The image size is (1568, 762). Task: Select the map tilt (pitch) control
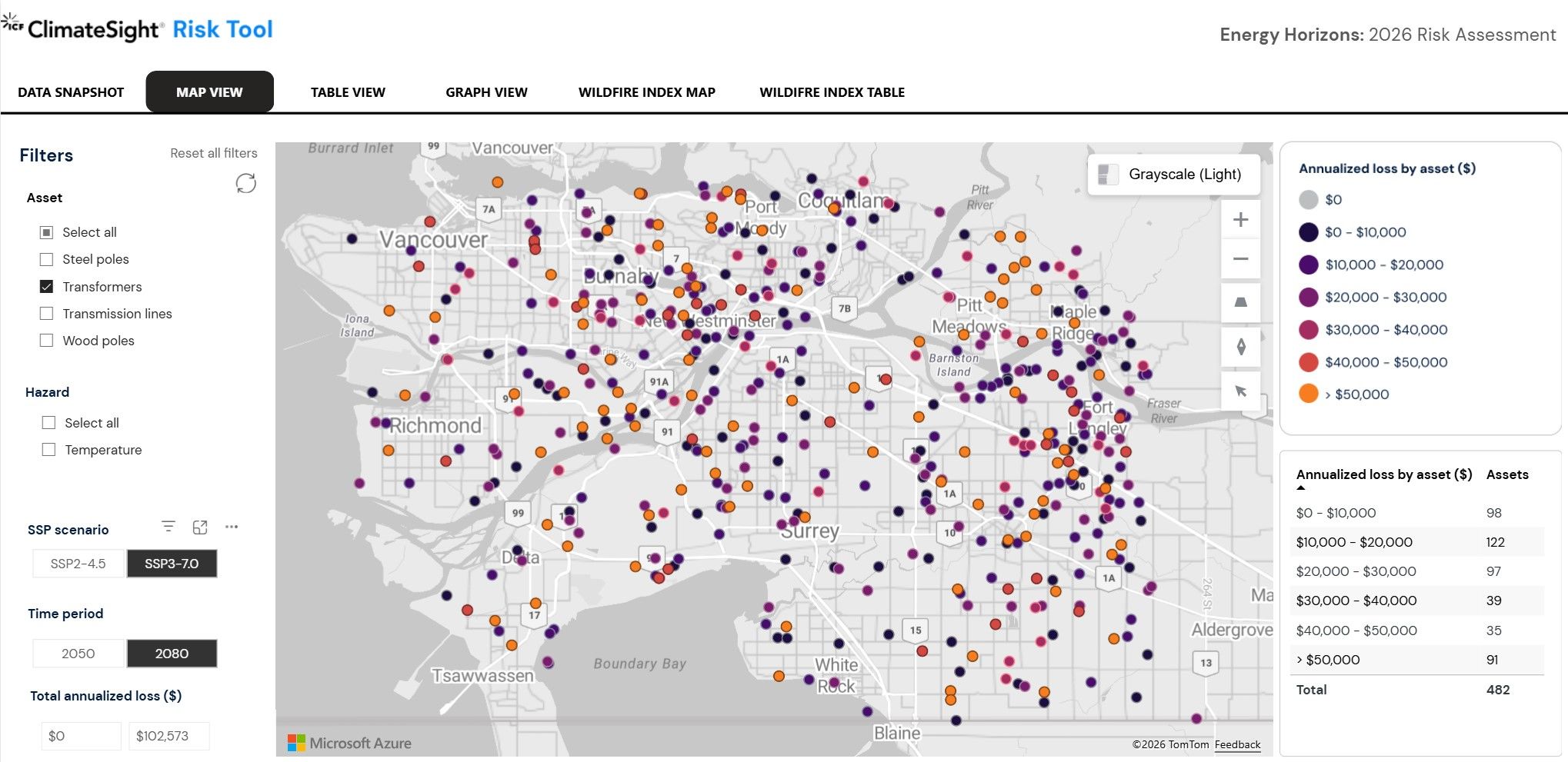(x=1240, y=303)
